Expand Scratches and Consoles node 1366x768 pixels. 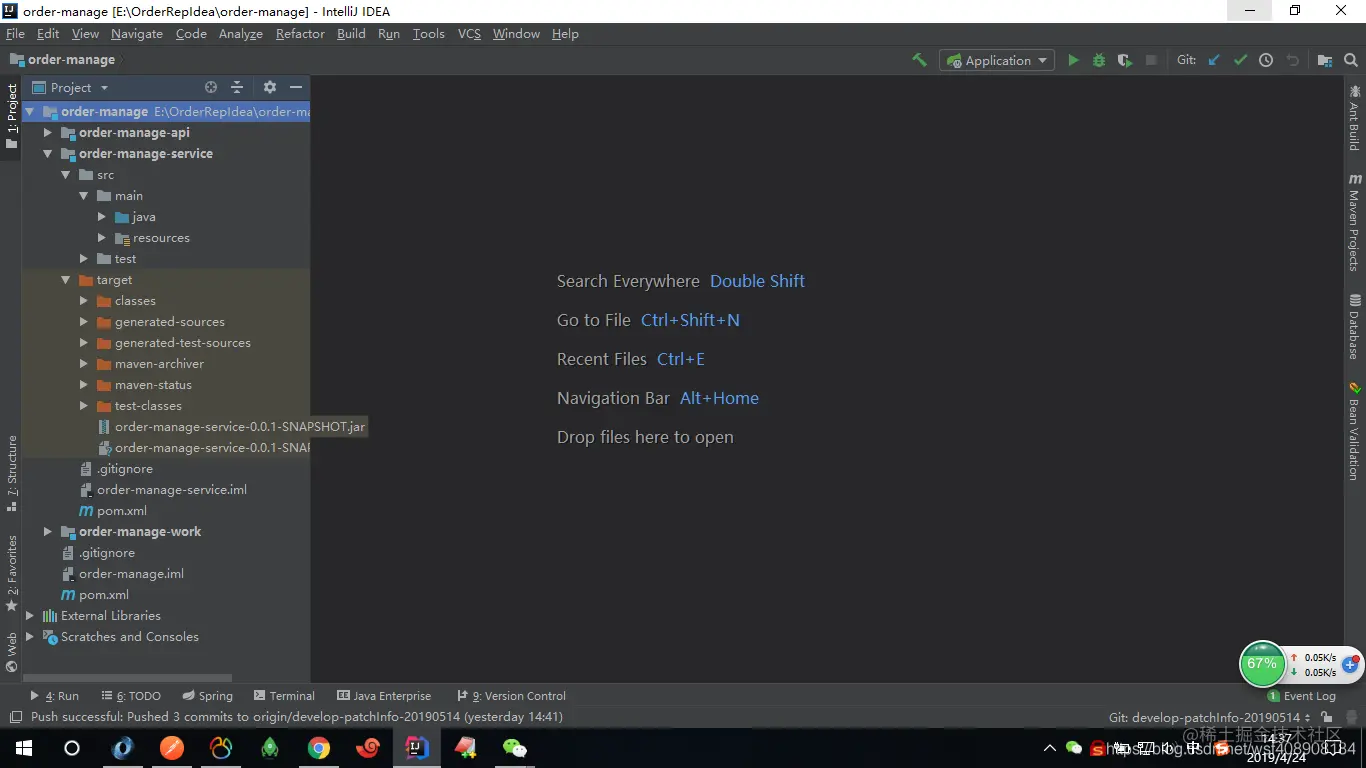tap(29, 637)
